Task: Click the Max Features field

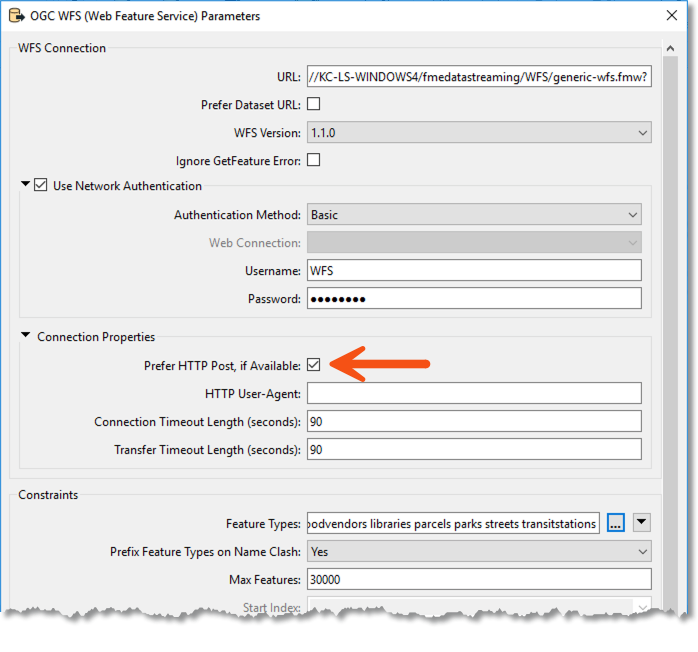Action: pos(478,579)
